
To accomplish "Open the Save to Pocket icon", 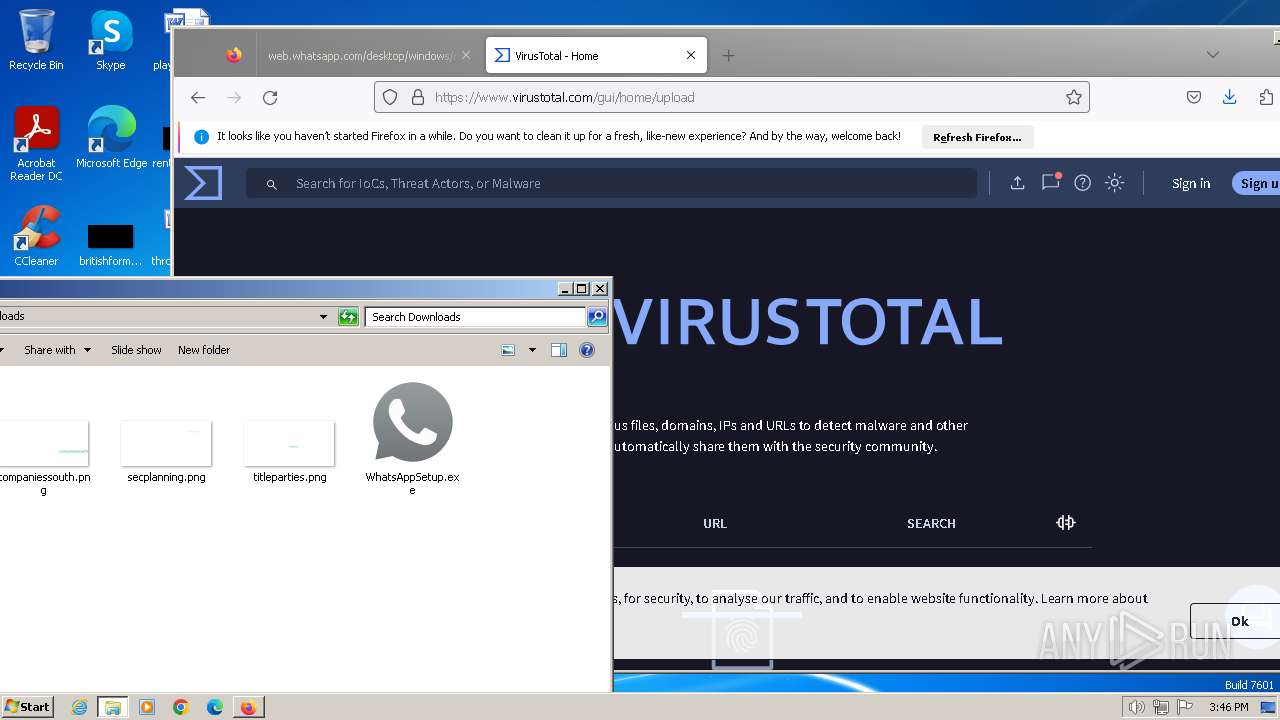I will [1194, 97].
